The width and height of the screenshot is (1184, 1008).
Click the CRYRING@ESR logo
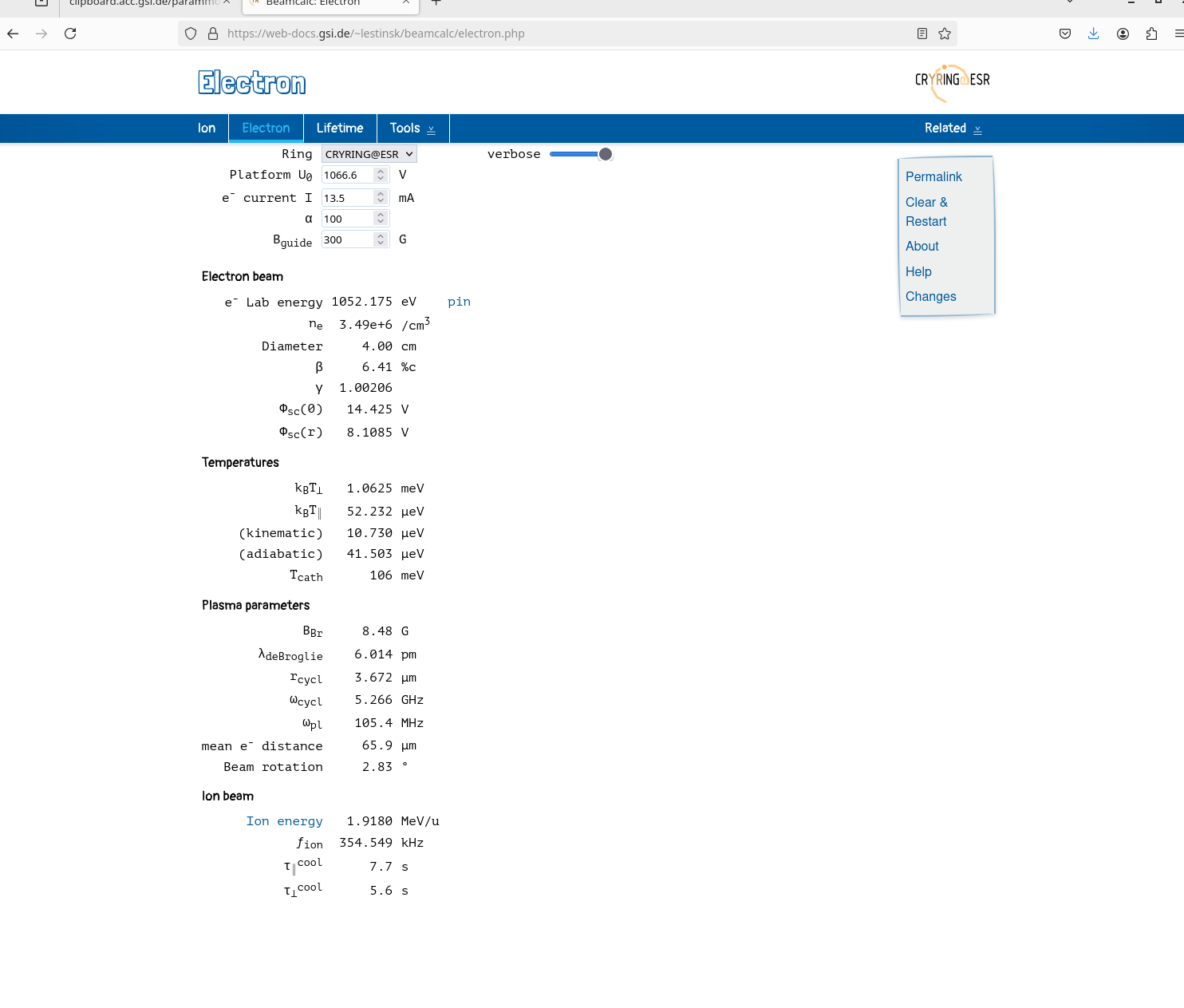coord(952,81)
